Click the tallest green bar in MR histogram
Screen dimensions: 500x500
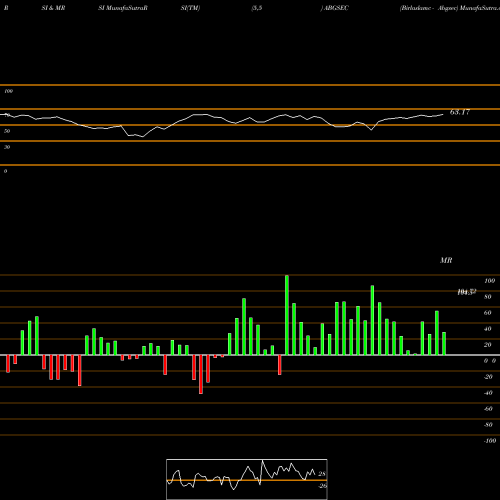point(287,315)
